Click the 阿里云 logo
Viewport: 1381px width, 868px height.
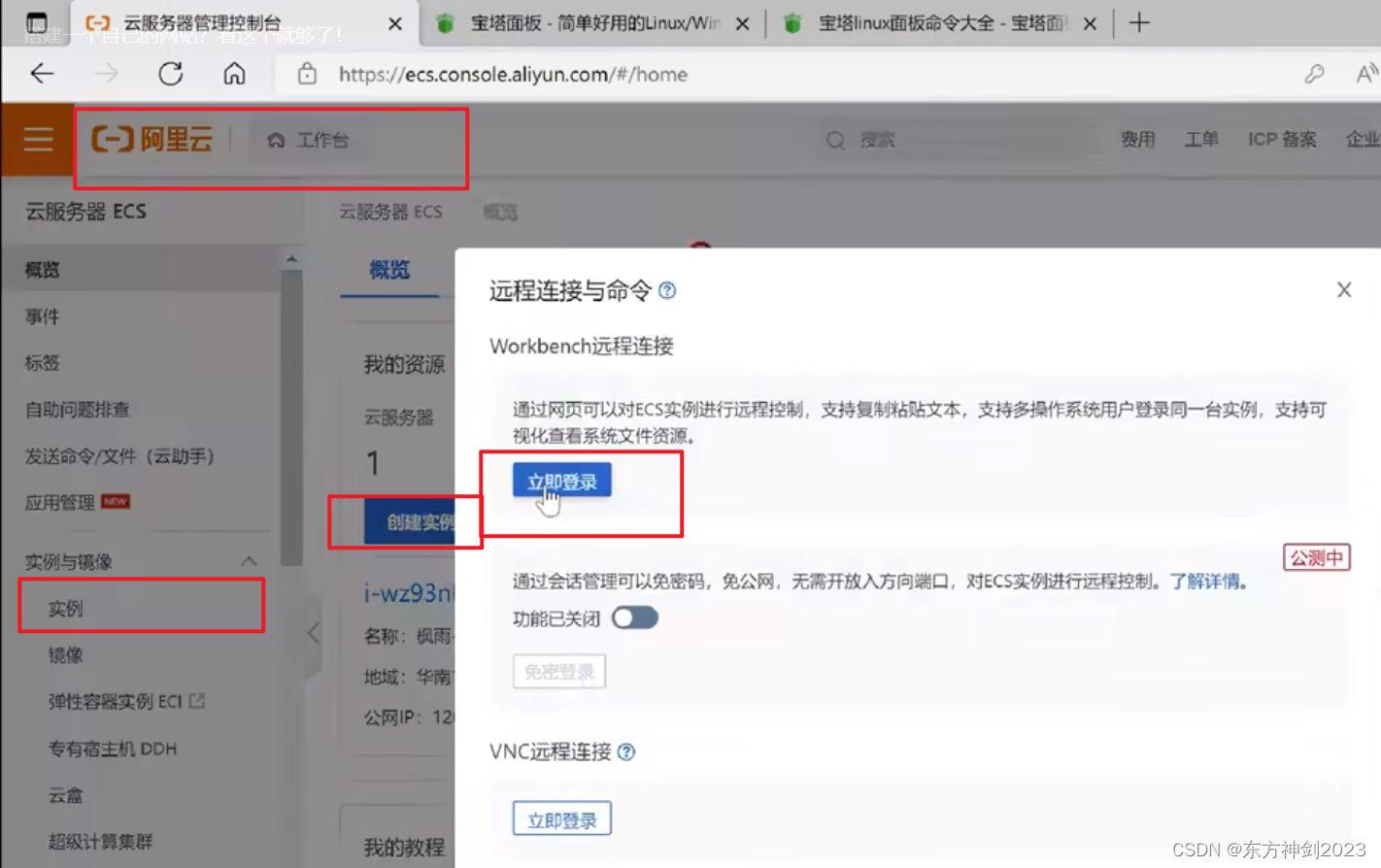click(152, 140)
